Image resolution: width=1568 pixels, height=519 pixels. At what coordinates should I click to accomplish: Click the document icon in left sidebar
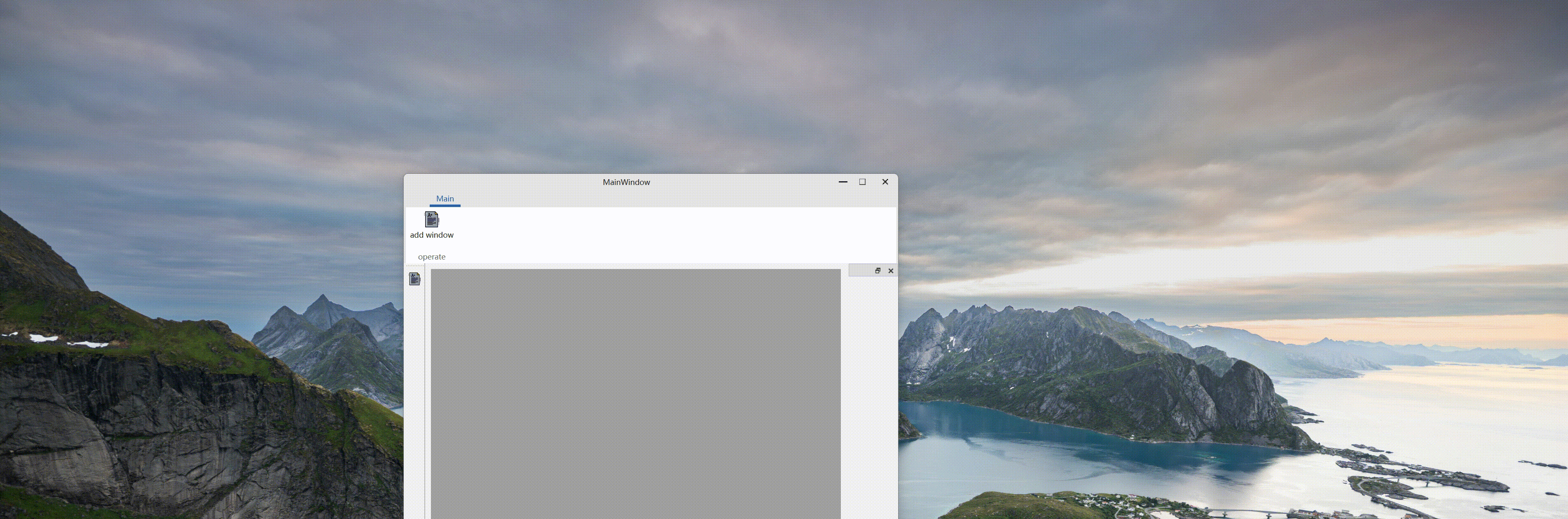click(414, 279)
